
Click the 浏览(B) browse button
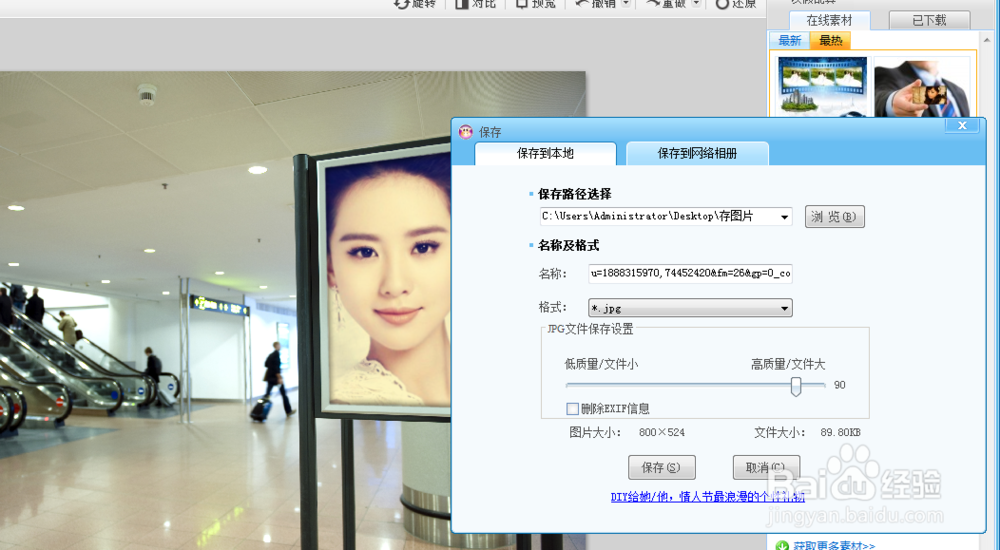click(834, 217)
